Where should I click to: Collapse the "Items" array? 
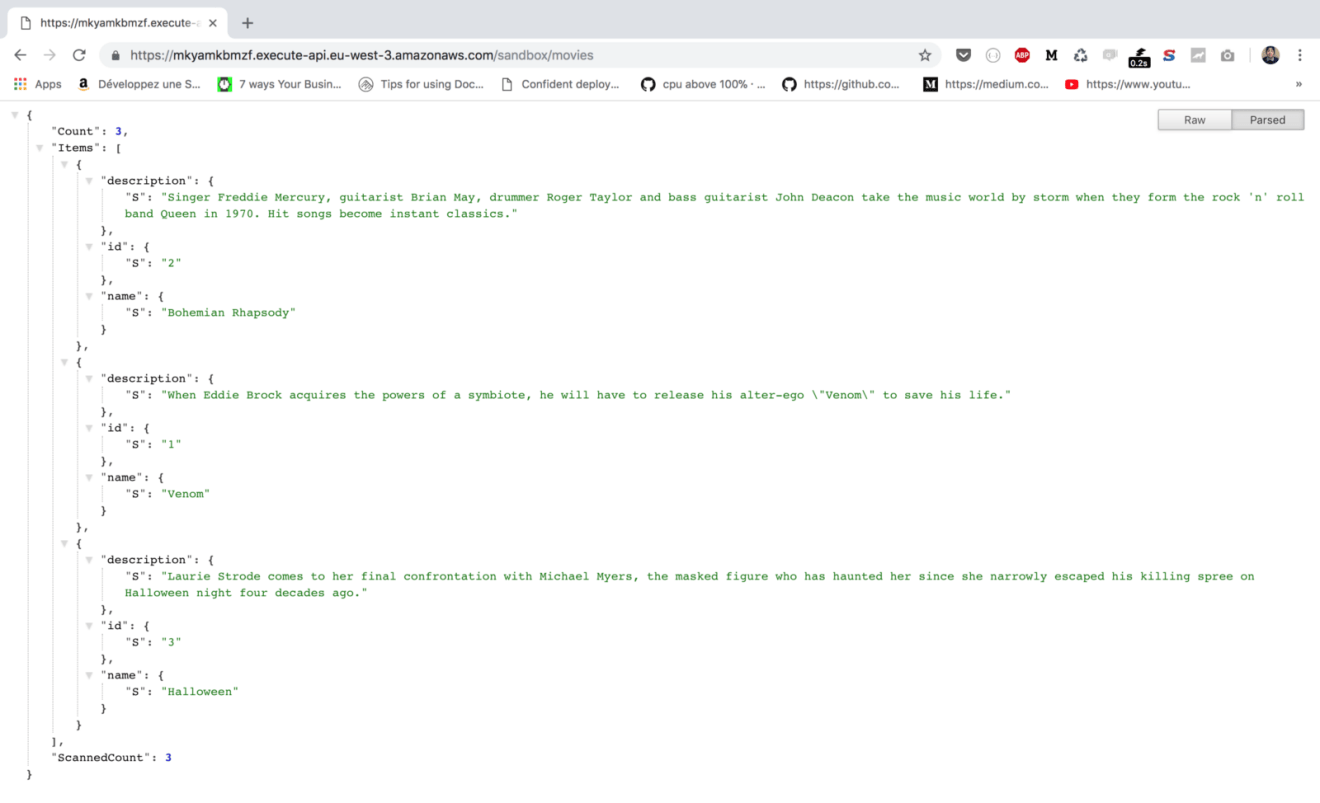coord(40,148)
